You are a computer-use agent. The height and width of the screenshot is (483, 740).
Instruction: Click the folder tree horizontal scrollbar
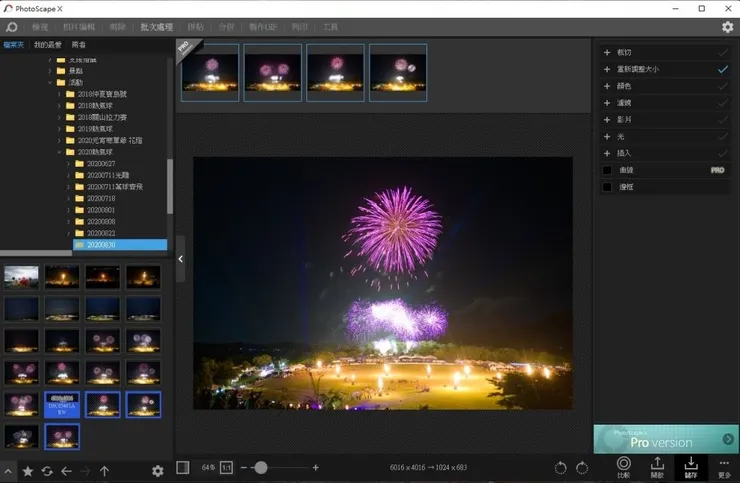(36, 253)
